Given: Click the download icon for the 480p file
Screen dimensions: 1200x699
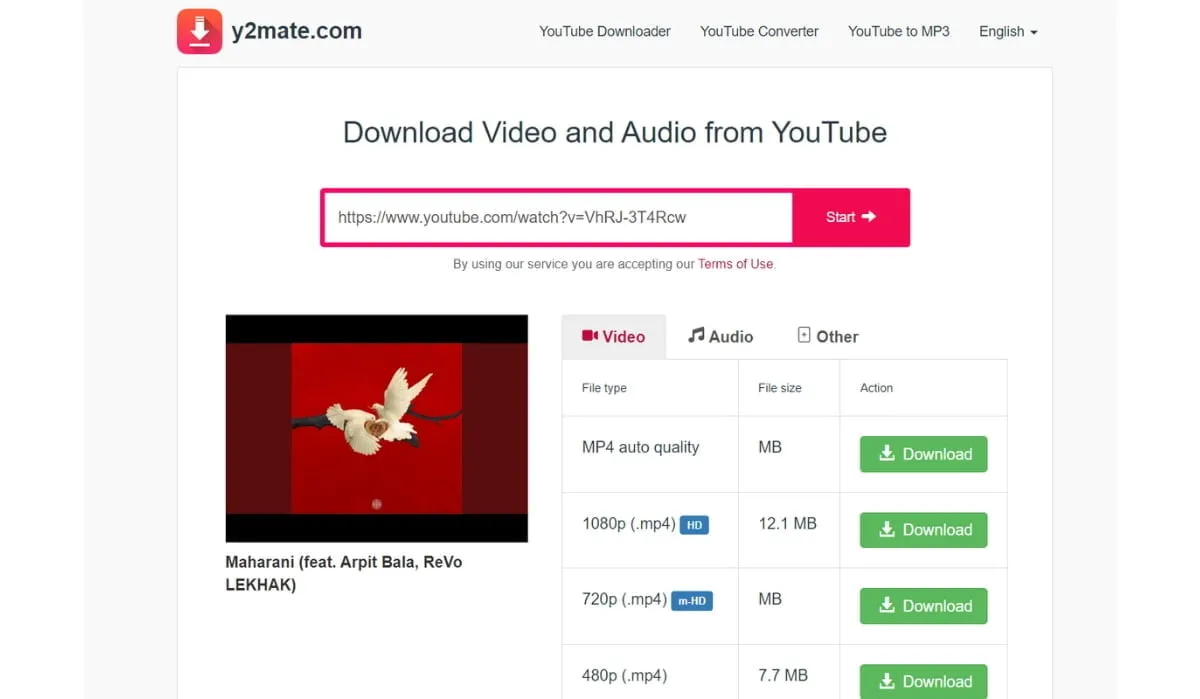Looking at the screenshot, I should 888,681.
